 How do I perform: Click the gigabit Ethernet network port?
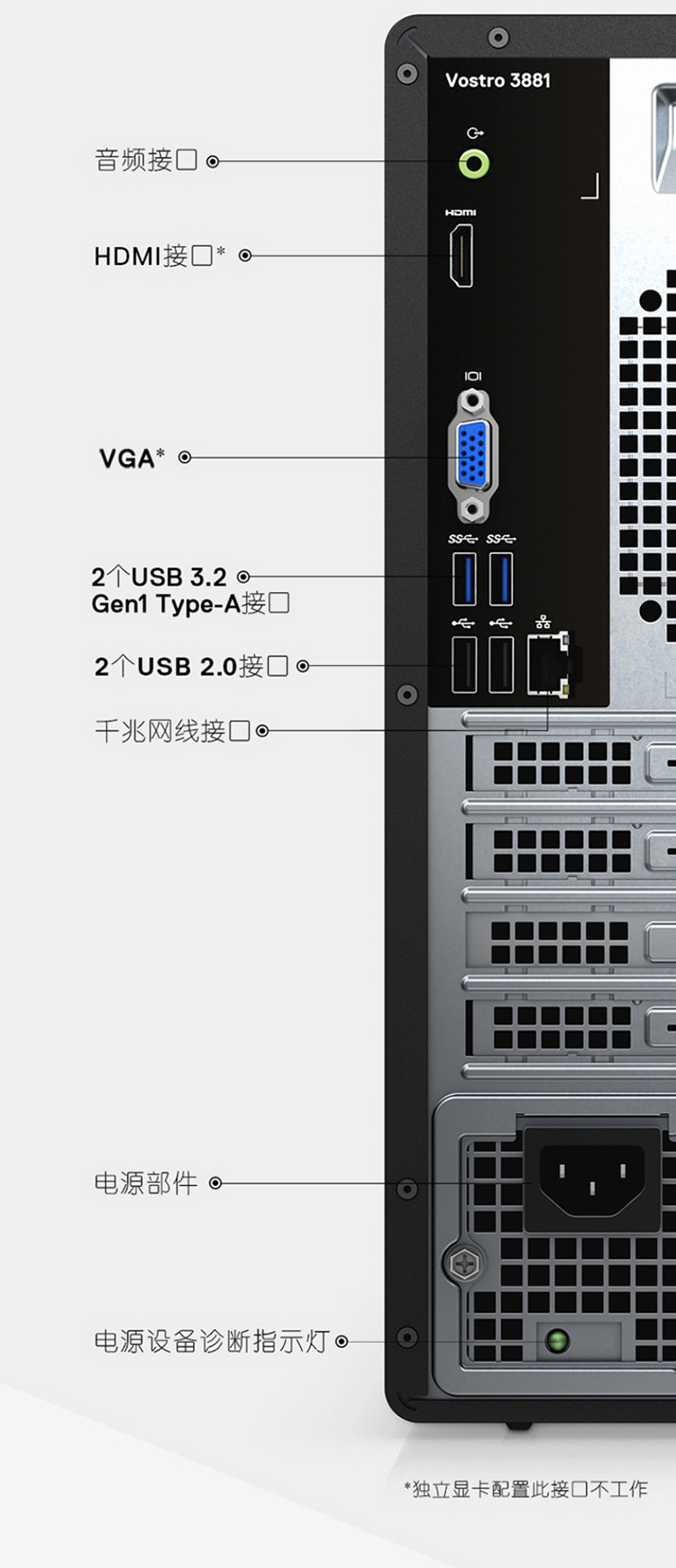click(x=548, y=664)
